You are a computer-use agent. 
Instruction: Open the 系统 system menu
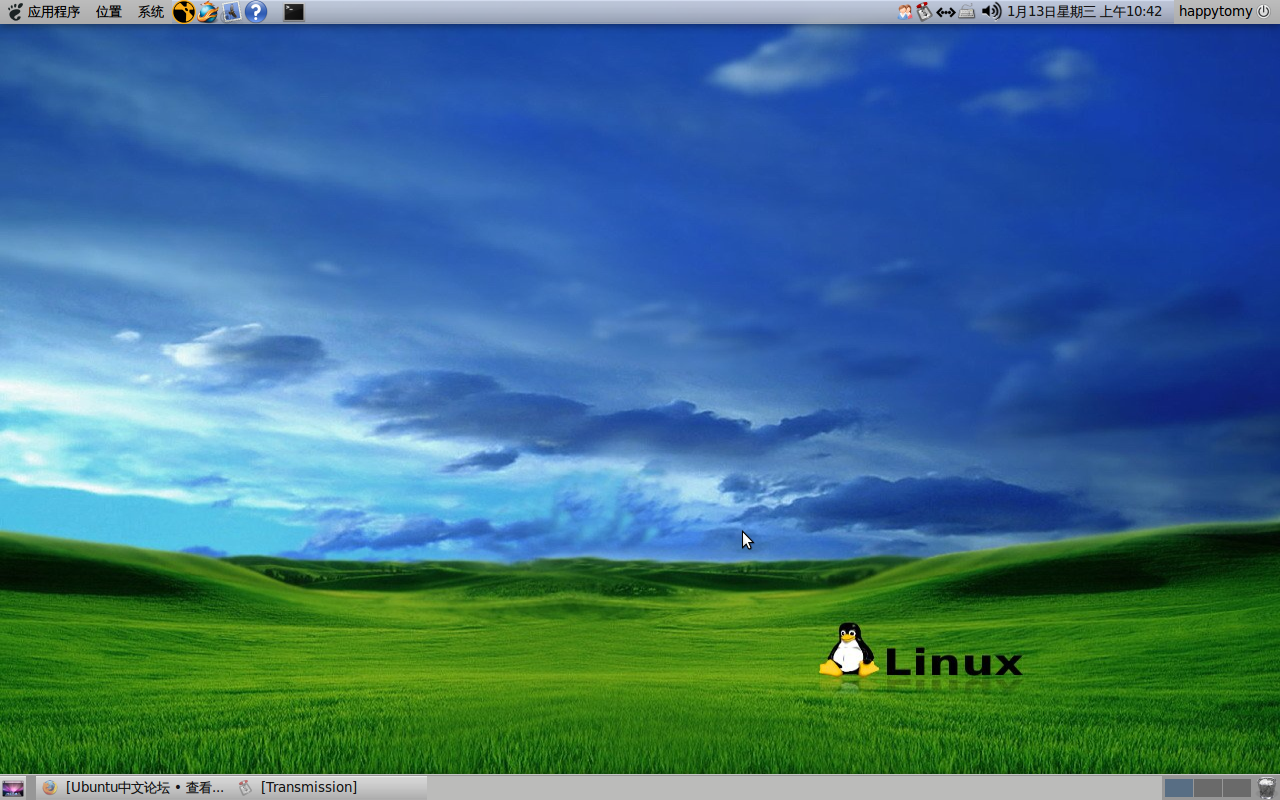[x=151, y=12]
